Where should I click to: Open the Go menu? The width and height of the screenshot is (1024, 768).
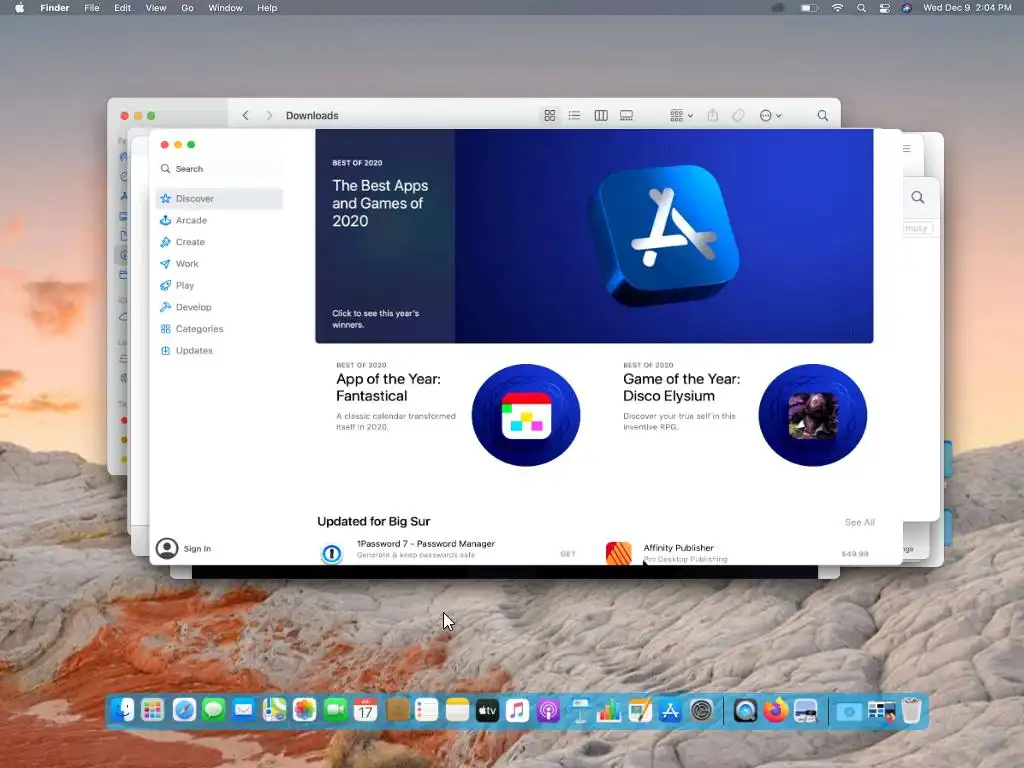click(187, 8)
